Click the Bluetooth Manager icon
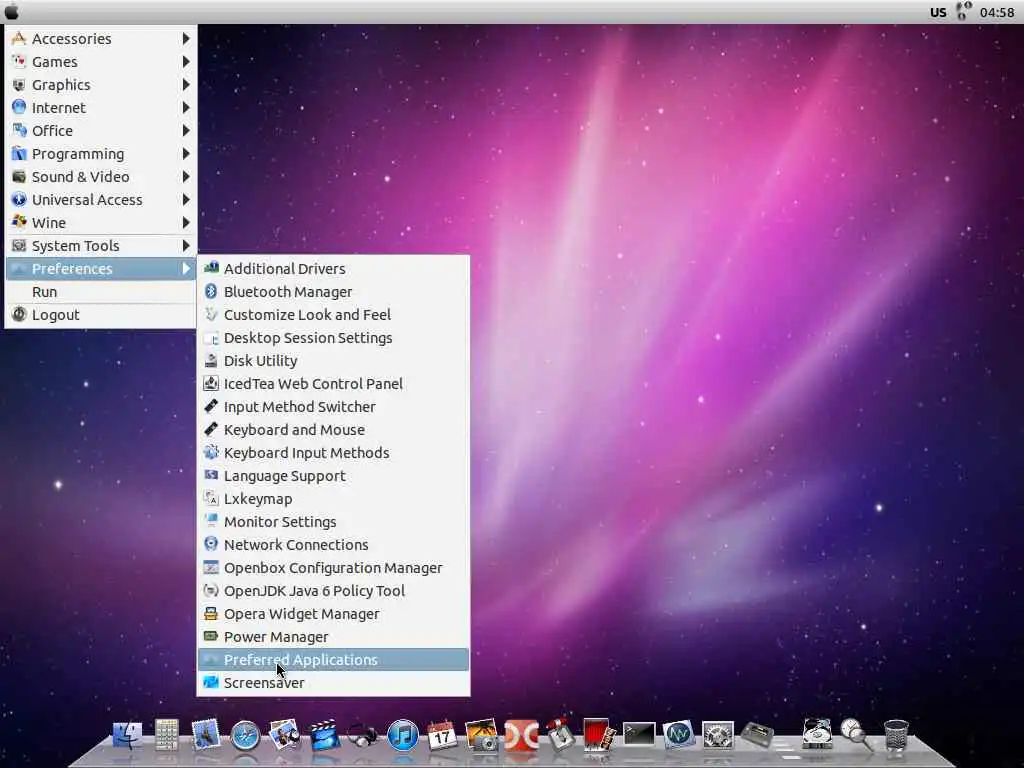1024x768 pixels. [x=210, y=291]
